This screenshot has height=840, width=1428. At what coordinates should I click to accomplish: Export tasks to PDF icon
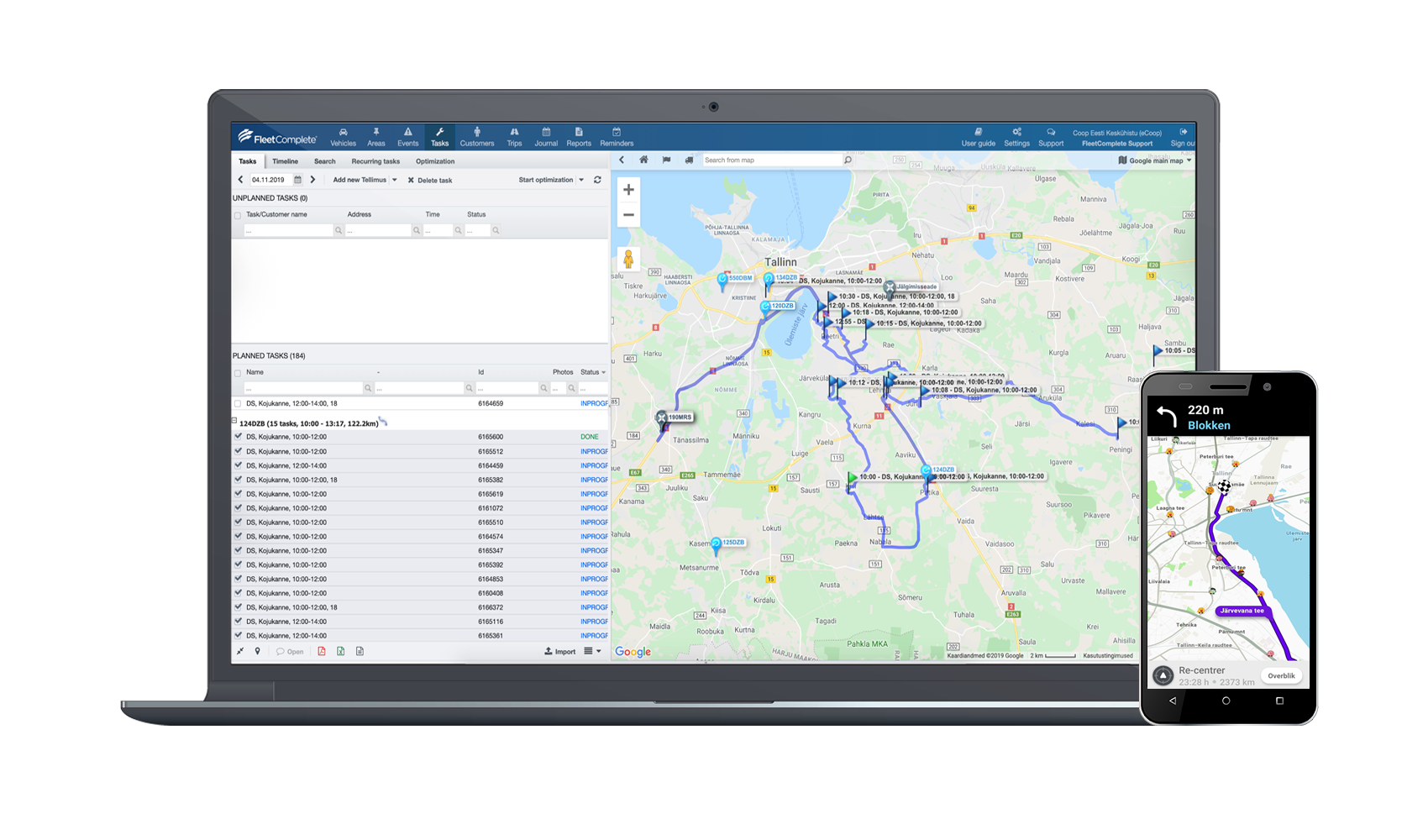(321, 651)
